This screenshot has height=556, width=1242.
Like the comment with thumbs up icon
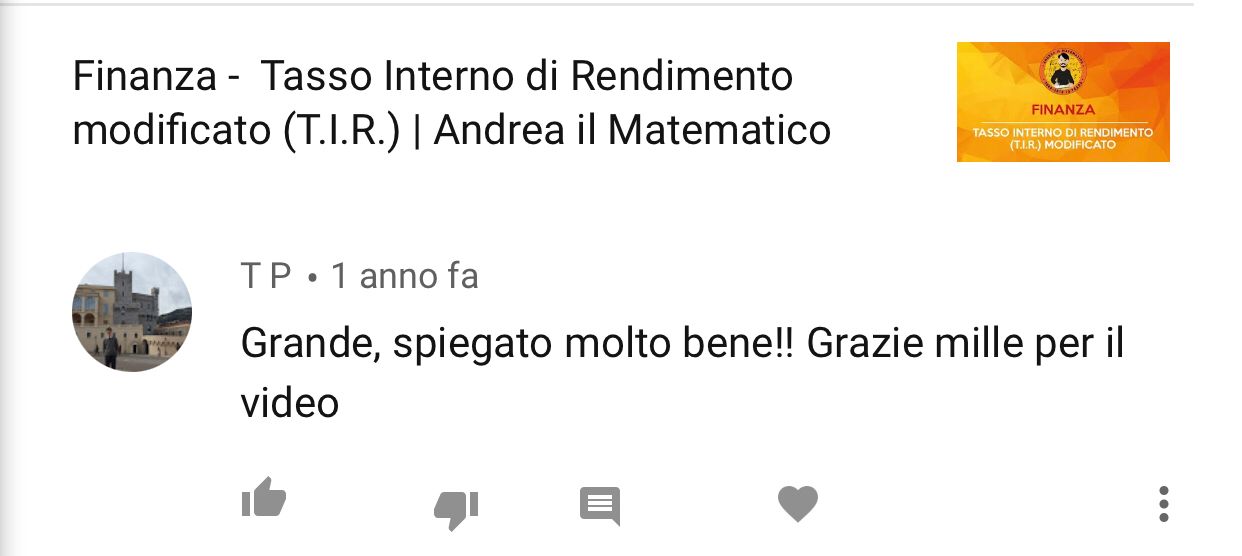tap(264, 497)
